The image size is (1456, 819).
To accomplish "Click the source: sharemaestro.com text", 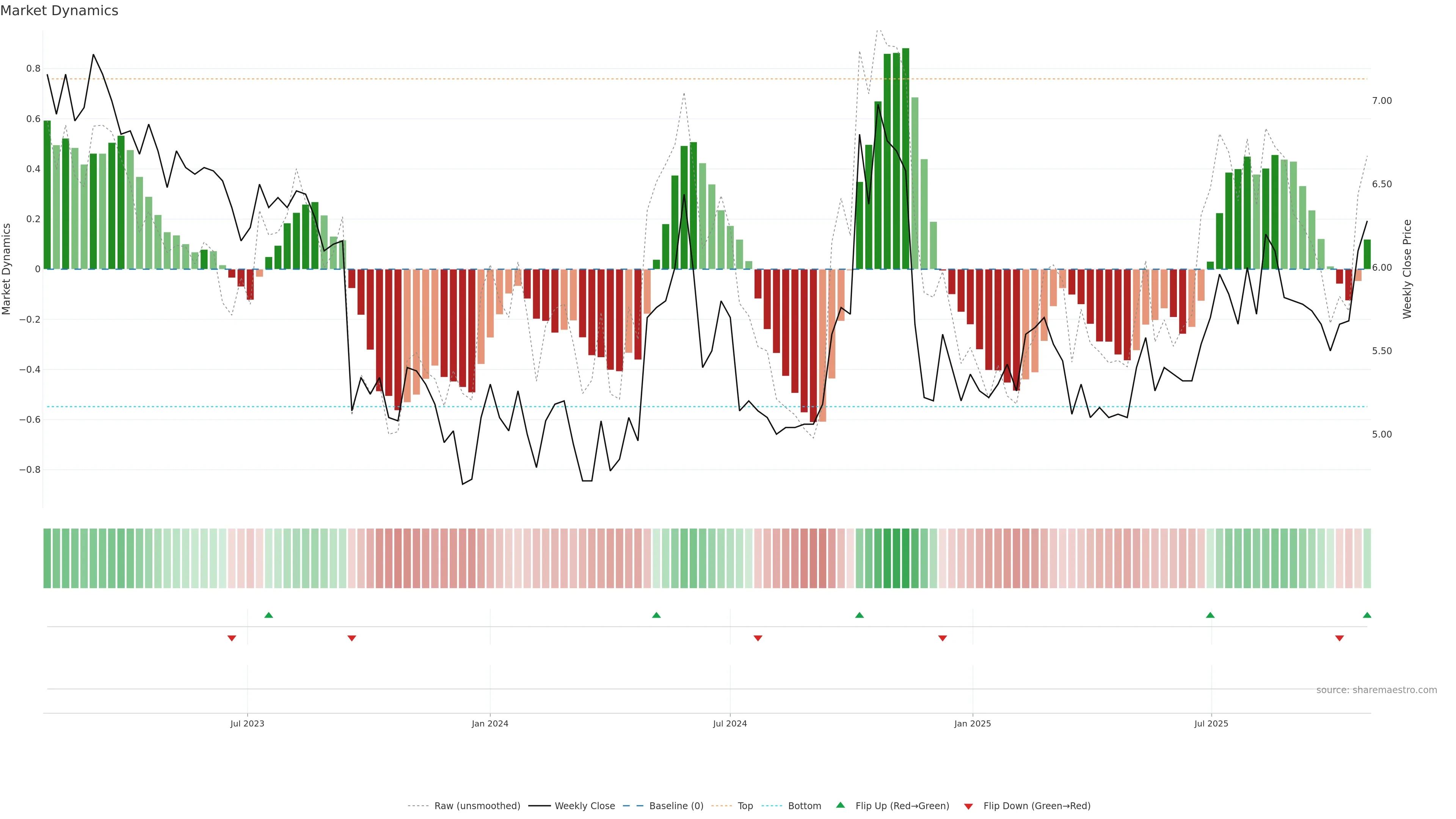I will 1376,690.
